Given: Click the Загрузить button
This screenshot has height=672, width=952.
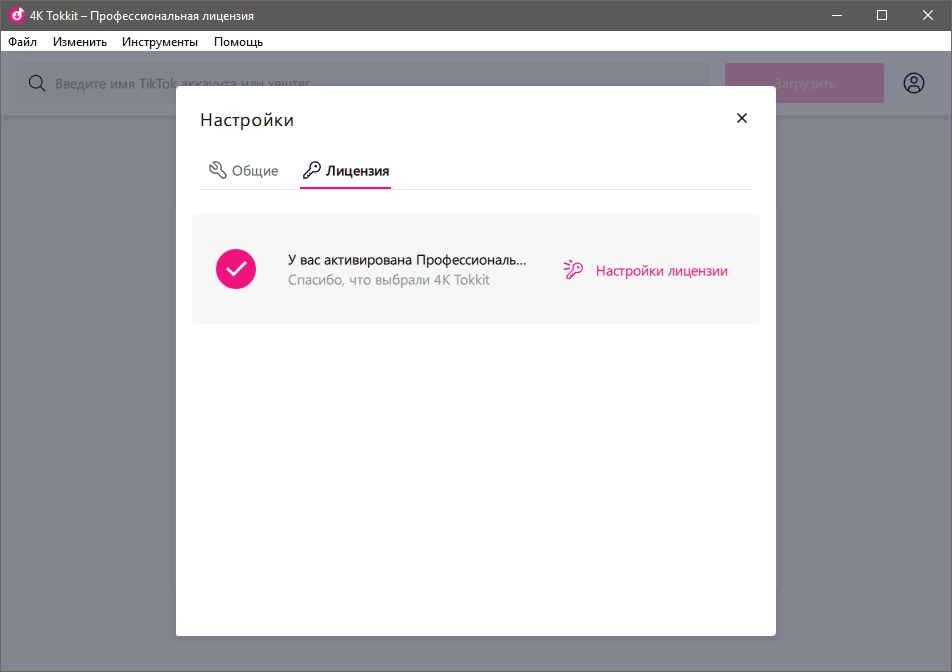Looking at the screenshot, I should [x=804, y=83].
